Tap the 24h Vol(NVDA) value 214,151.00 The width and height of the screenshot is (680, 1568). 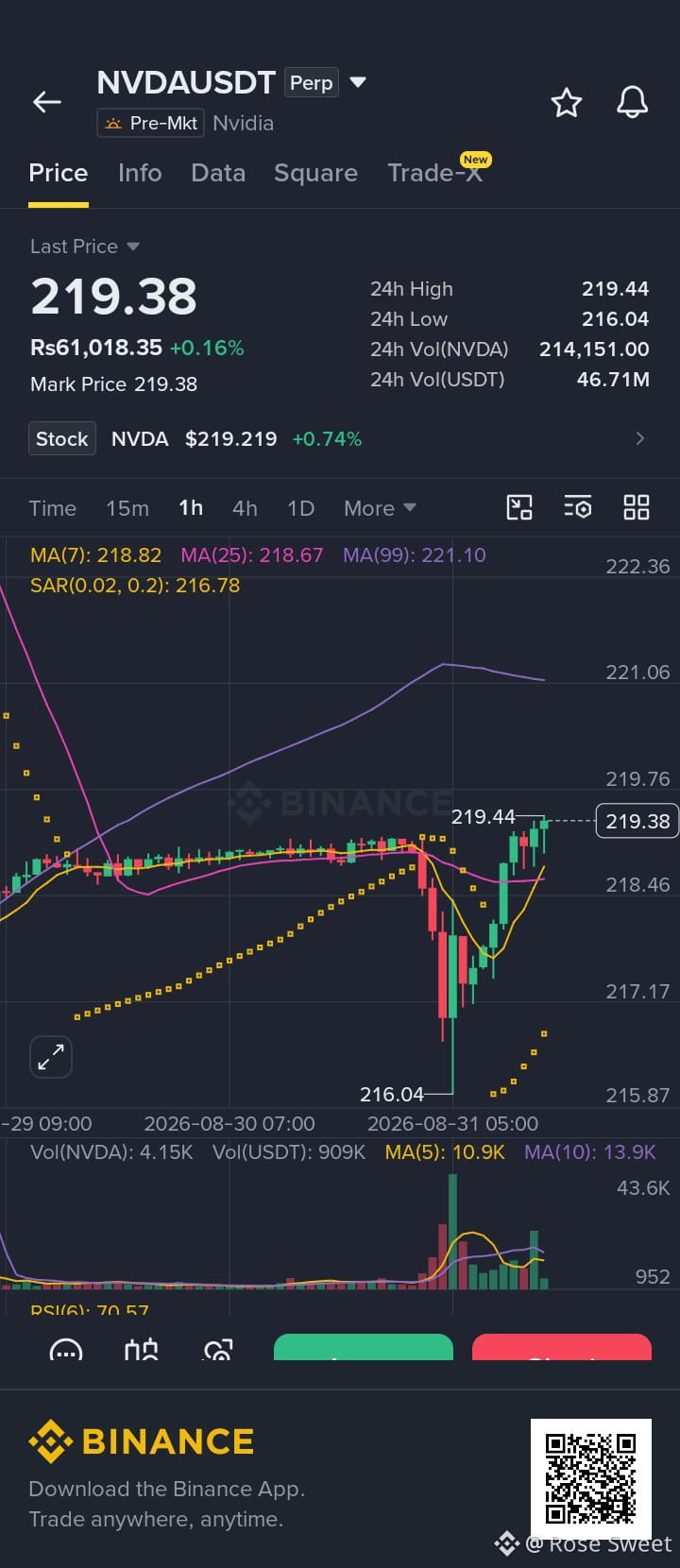point(594,349)
